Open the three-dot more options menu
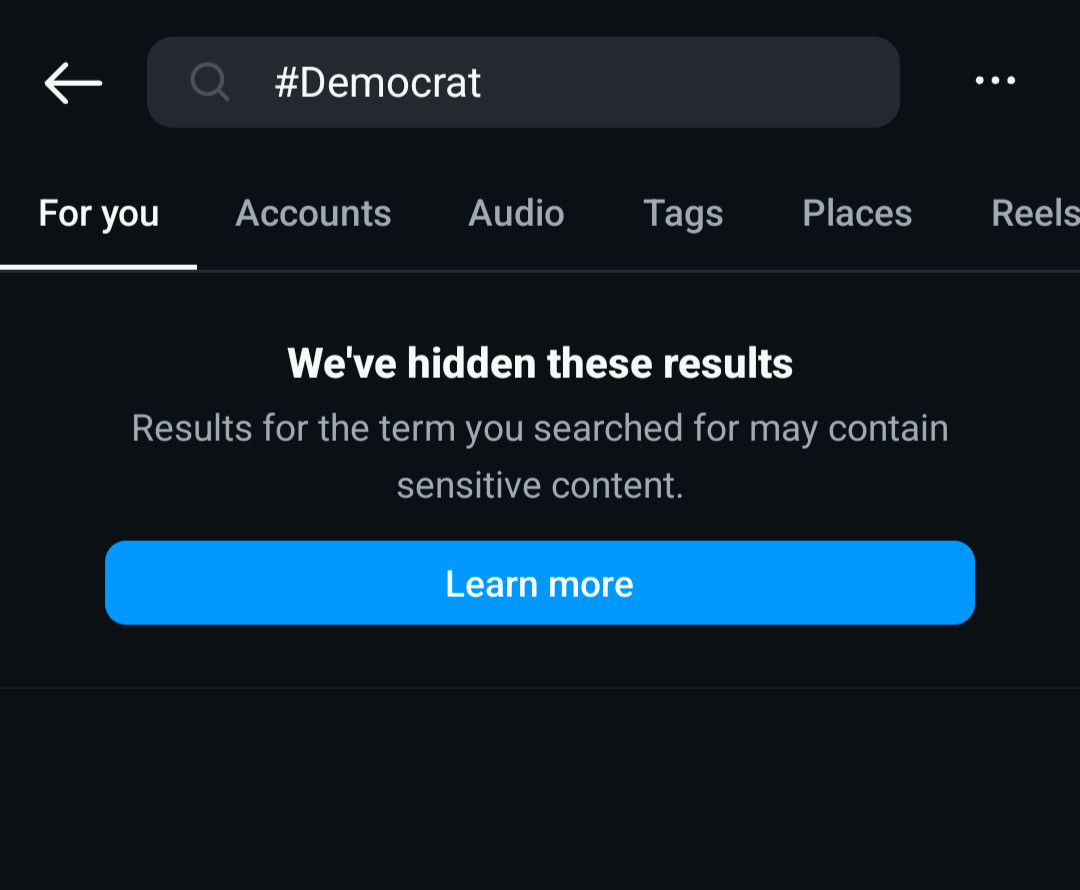The height and width of the screenshot is (890, 1080). (x=995, y=81)
